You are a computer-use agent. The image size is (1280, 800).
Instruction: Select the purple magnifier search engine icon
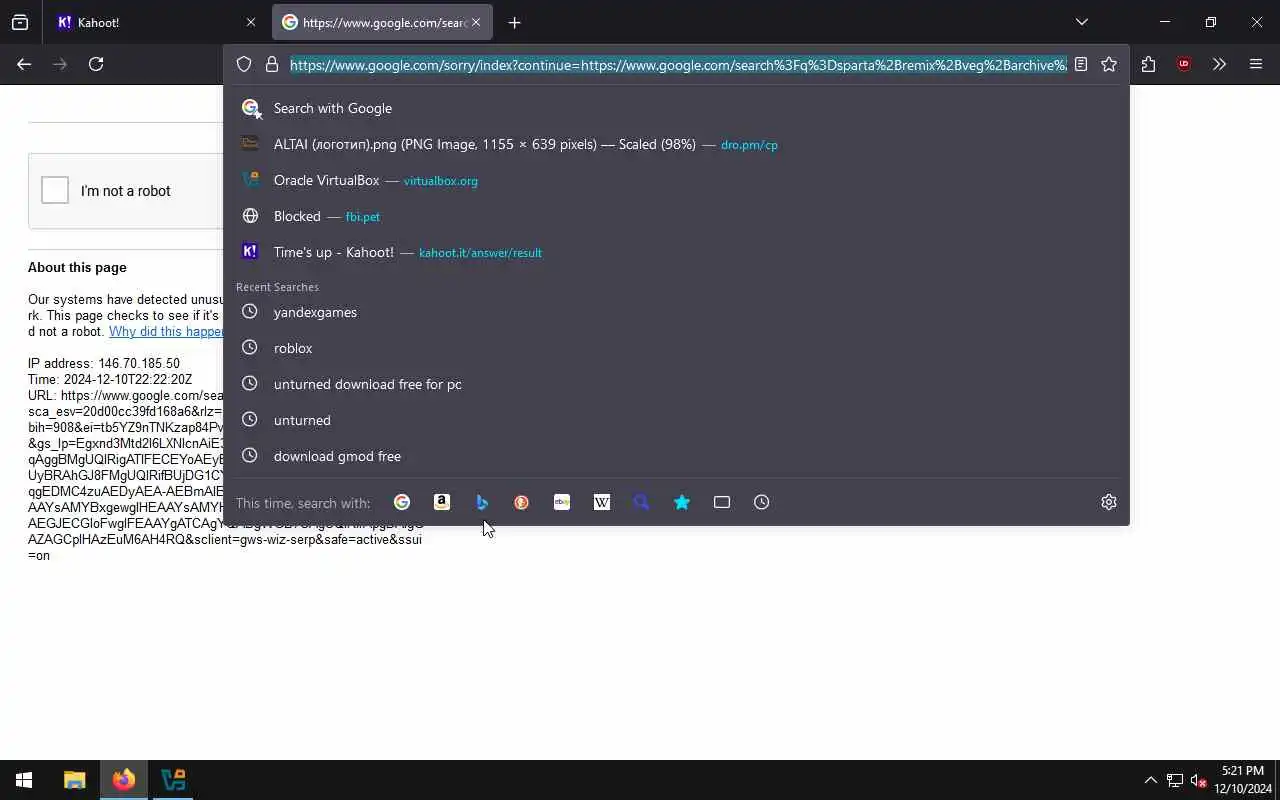(x=642, y=502)
